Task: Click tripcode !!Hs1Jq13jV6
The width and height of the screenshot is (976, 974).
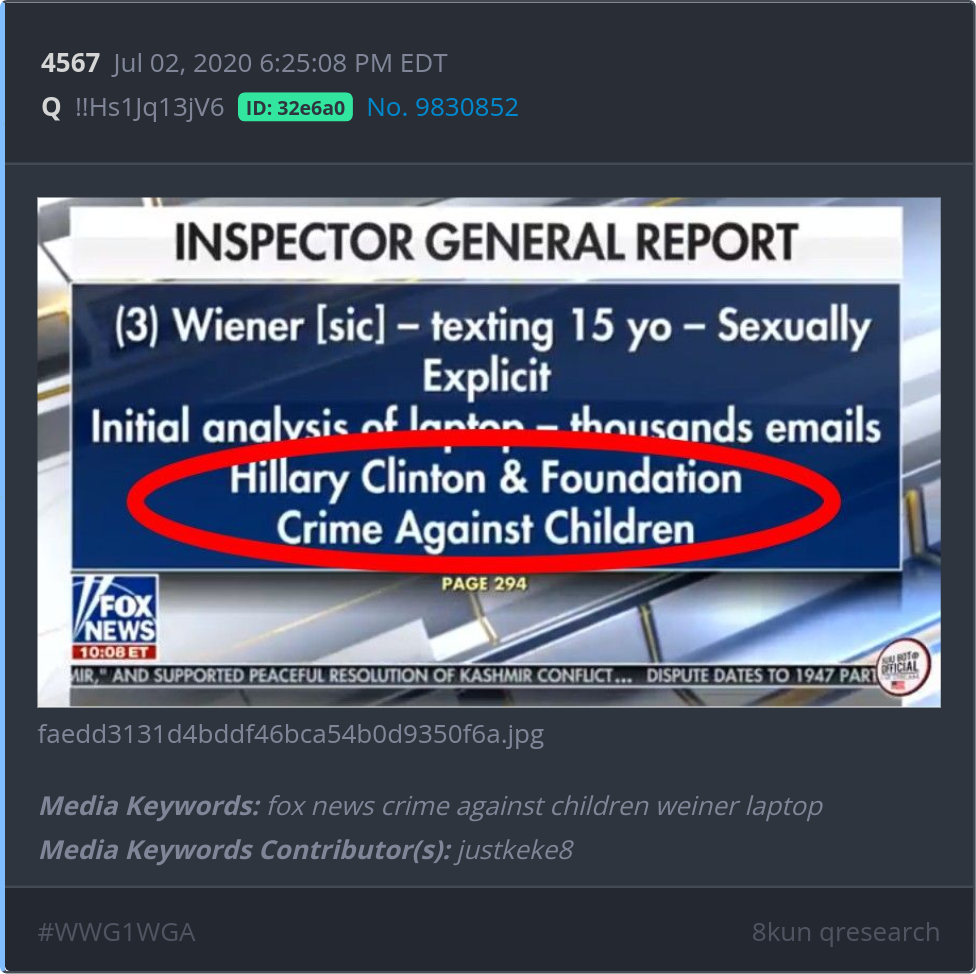Action: tap(149, 108)
